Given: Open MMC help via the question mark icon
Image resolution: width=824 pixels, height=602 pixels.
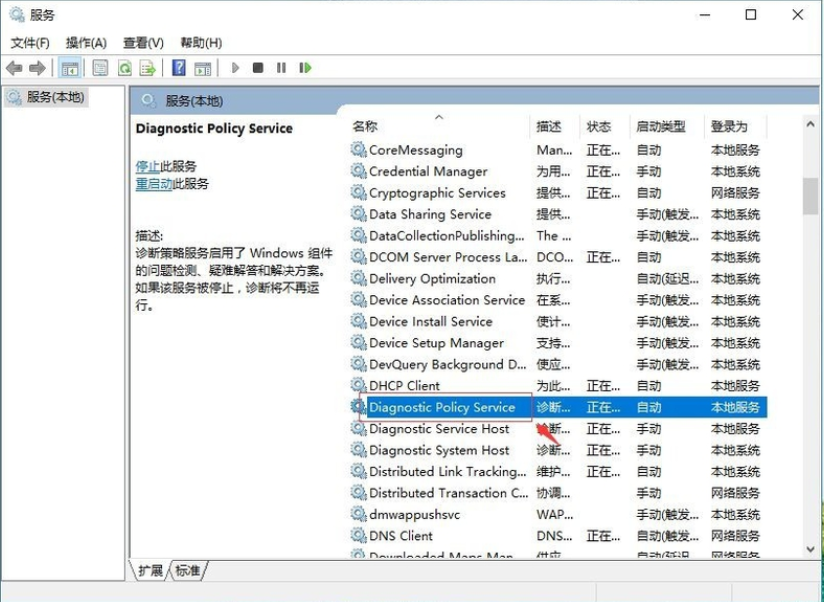Looking at the screenshot, I should tap(180, 67).
